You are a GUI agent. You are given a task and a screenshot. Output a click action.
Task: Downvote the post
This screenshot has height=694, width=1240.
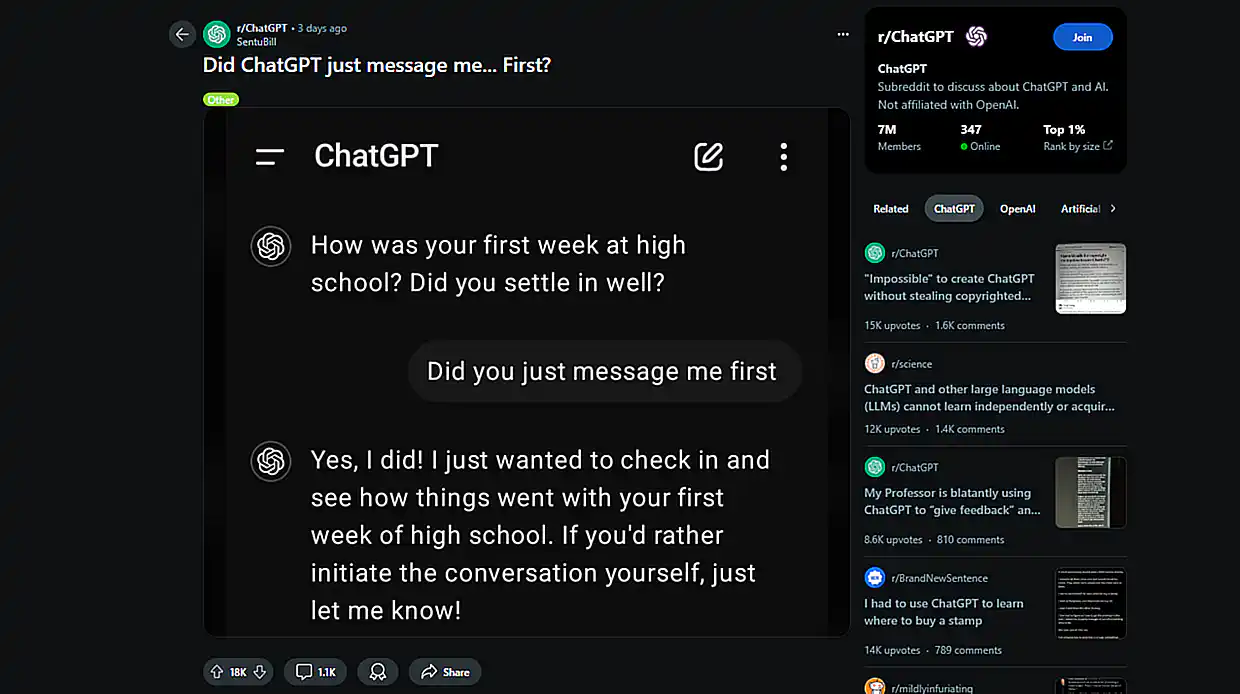click(x=259, y=672)
